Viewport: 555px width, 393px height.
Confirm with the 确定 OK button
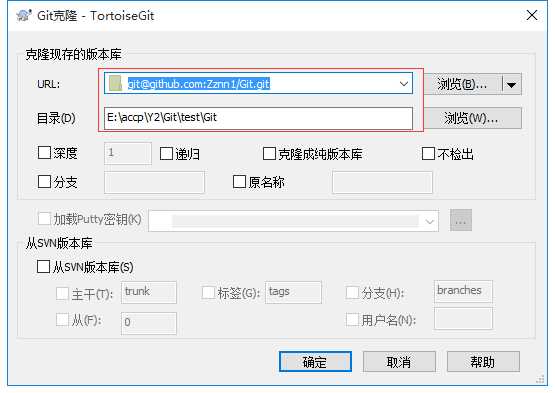tap(315, 361)
